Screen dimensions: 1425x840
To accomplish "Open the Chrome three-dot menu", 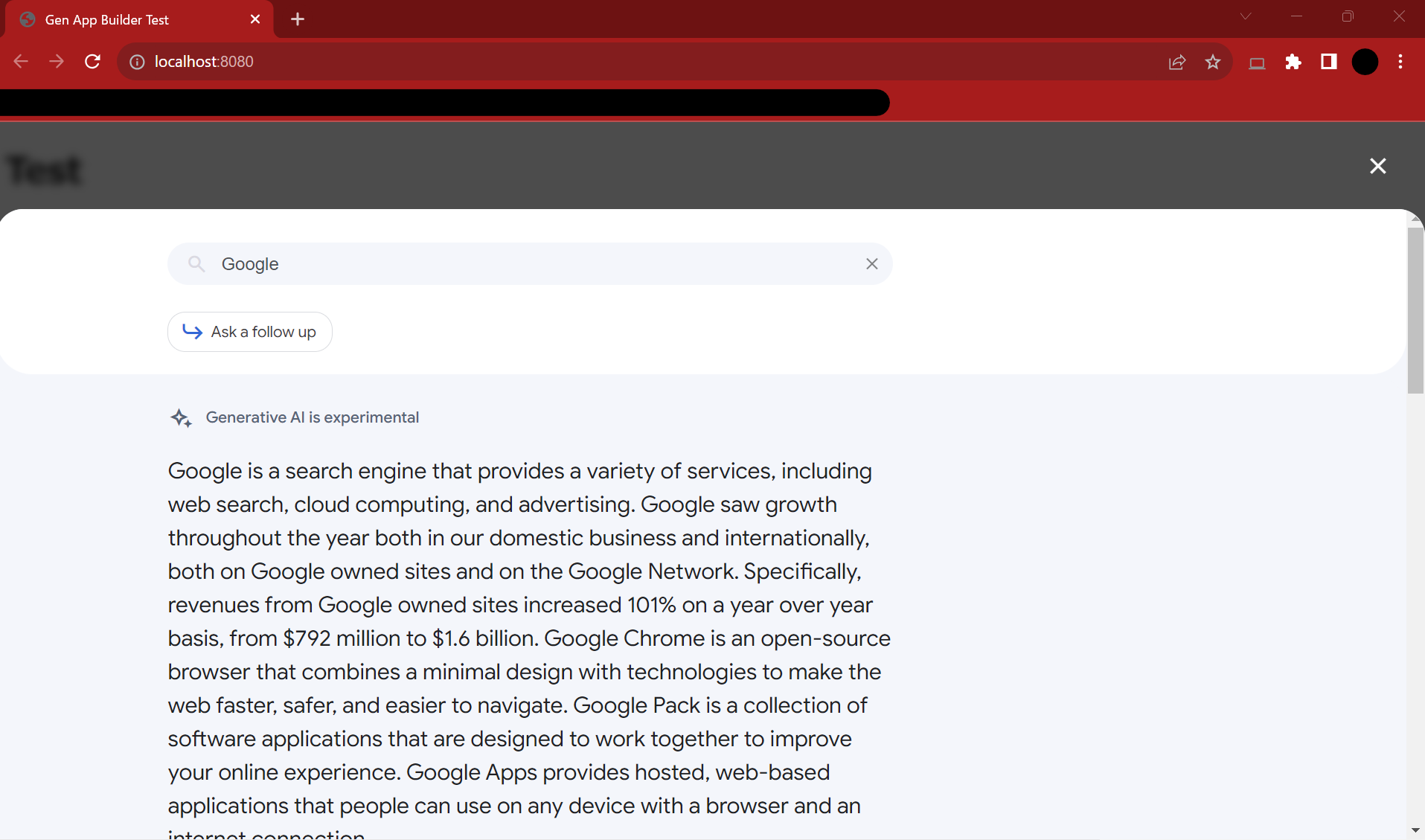I will click(x=1400, y=62).
